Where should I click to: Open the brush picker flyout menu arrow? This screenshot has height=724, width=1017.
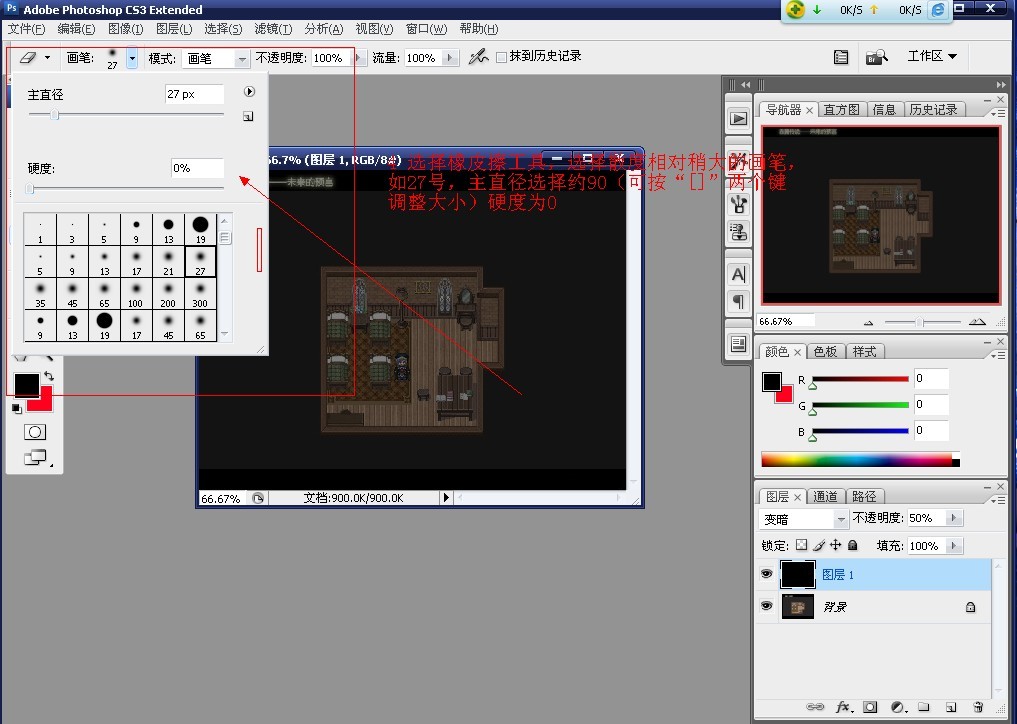249,91
